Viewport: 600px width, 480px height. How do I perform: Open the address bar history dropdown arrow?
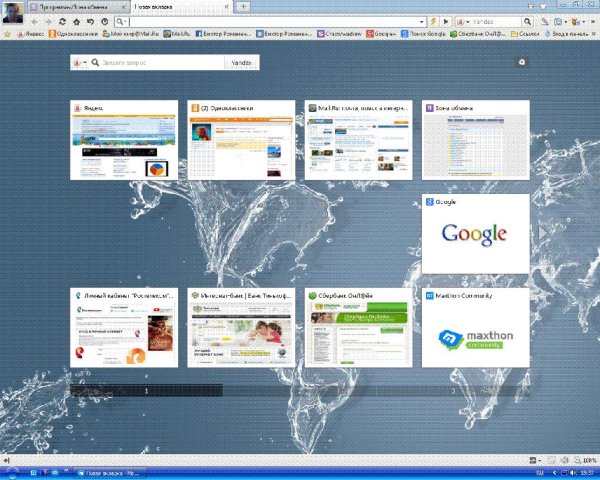pyautogui.click(x=421, y=22)
